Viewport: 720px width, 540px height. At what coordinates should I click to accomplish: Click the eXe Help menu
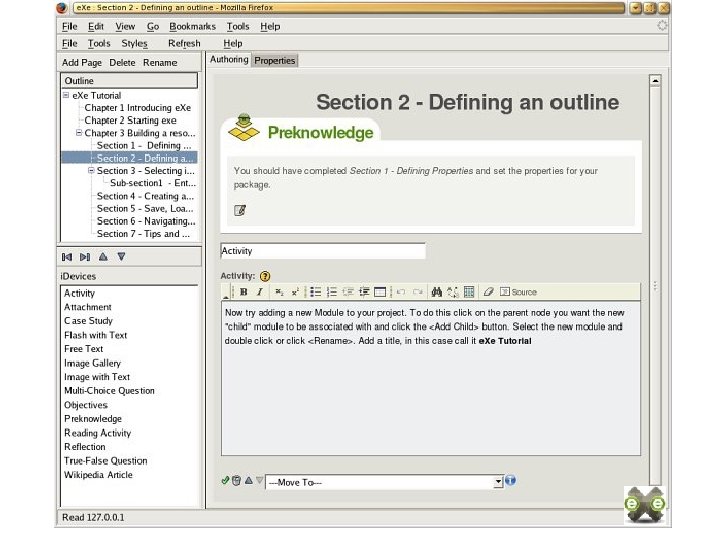coord(233,44)
